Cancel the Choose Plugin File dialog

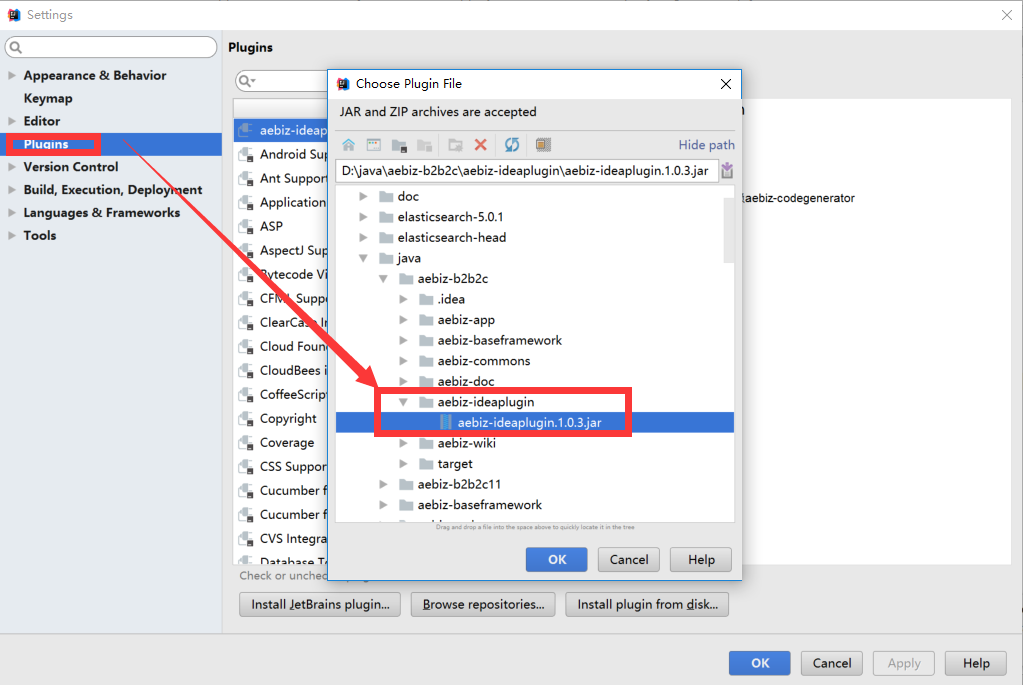629,560
